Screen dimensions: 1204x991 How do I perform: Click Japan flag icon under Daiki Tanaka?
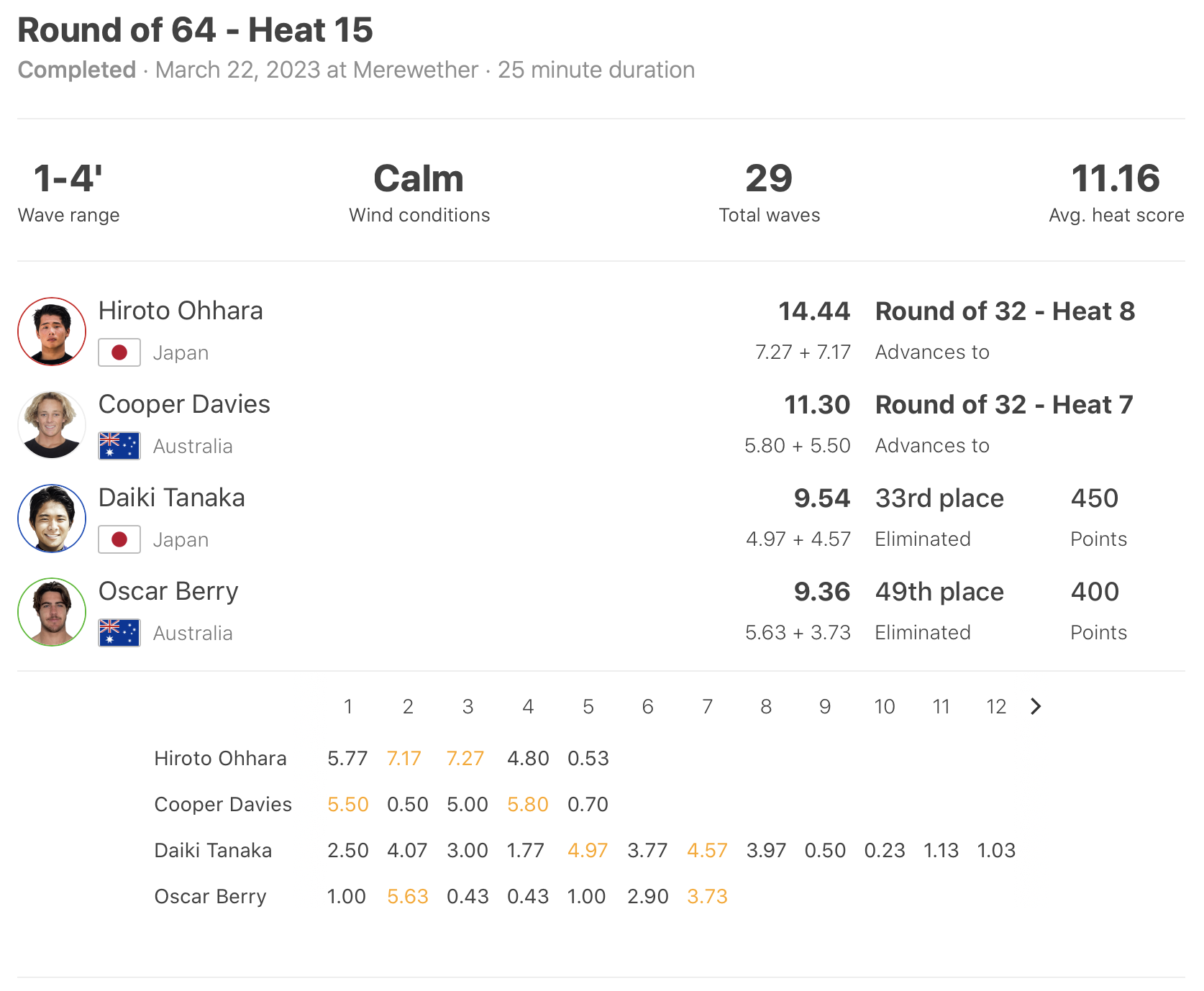119,539
